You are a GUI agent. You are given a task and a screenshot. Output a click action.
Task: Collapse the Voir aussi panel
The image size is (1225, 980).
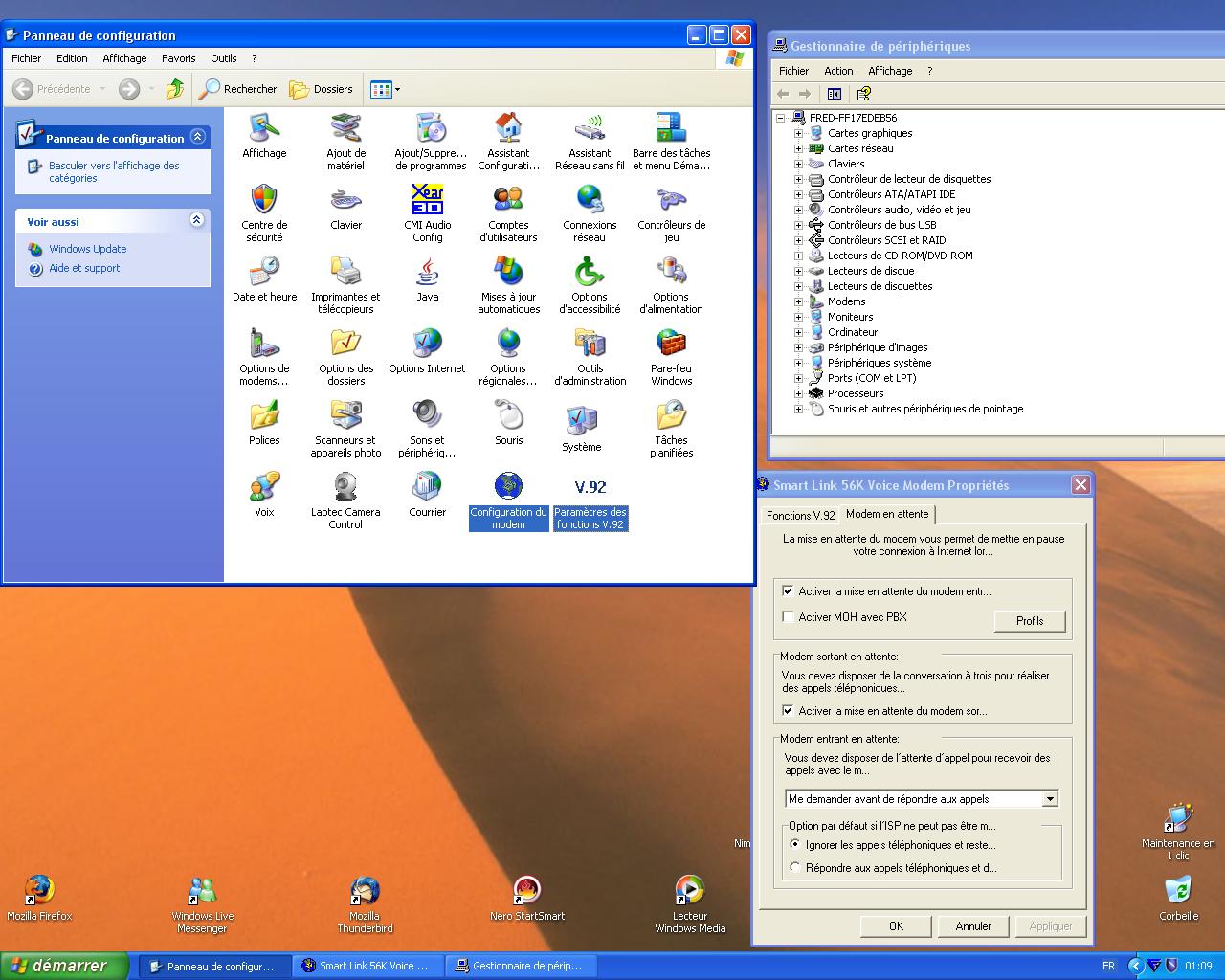(196, 220)
